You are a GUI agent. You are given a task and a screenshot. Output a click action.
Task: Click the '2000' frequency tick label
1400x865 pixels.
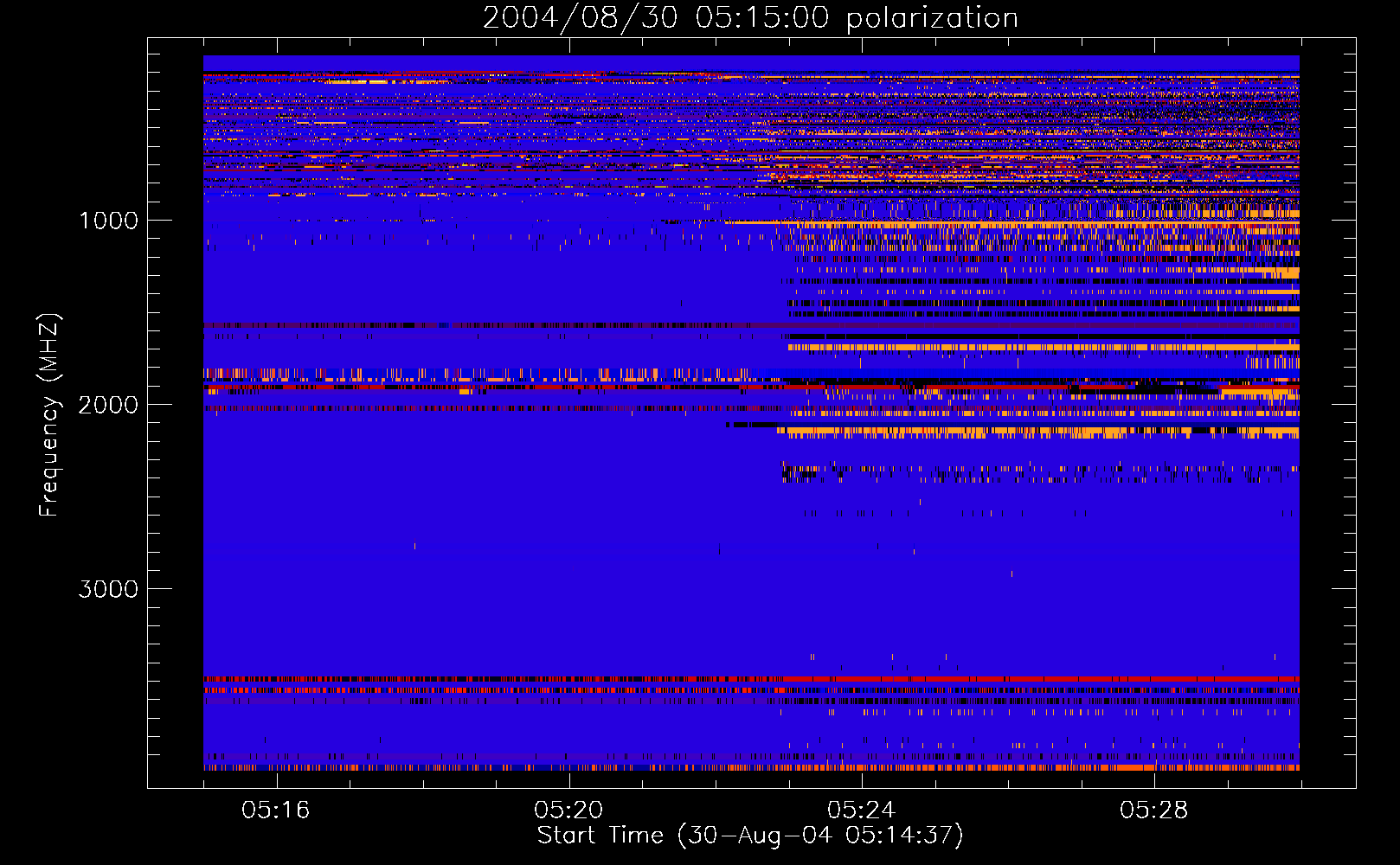point(108,405)
